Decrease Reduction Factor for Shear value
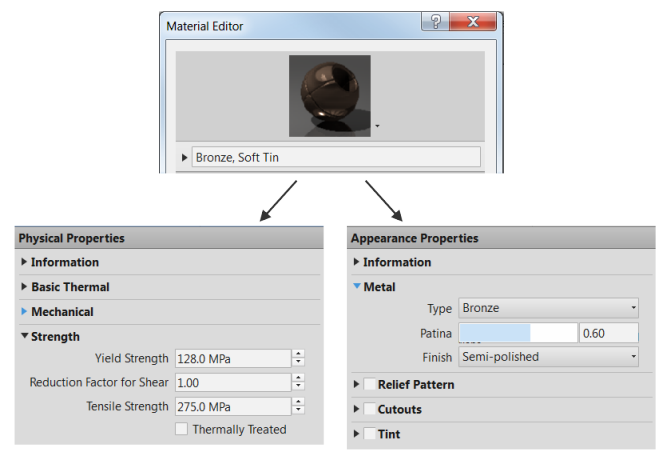 pos(298,386)
